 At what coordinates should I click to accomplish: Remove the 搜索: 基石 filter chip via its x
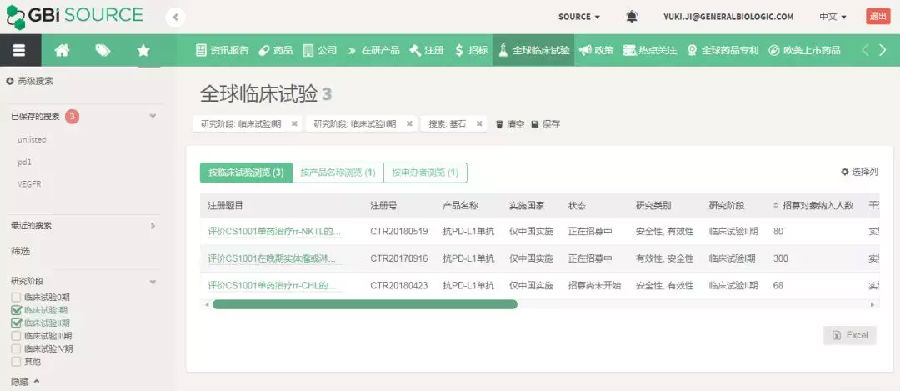coord(479,124)
